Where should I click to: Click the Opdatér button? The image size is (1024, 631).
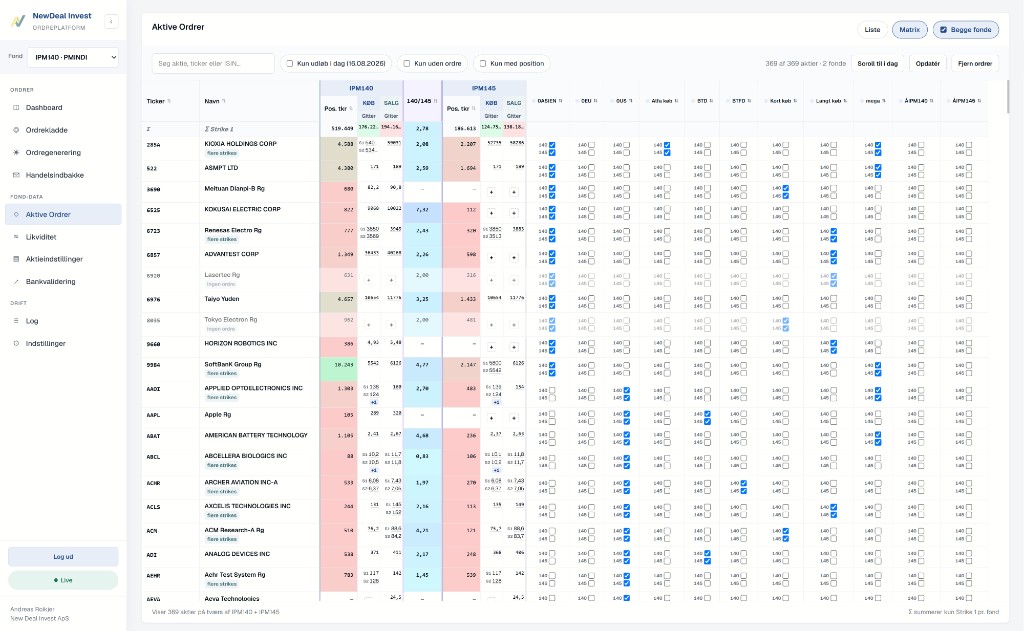tap(927, 64)
